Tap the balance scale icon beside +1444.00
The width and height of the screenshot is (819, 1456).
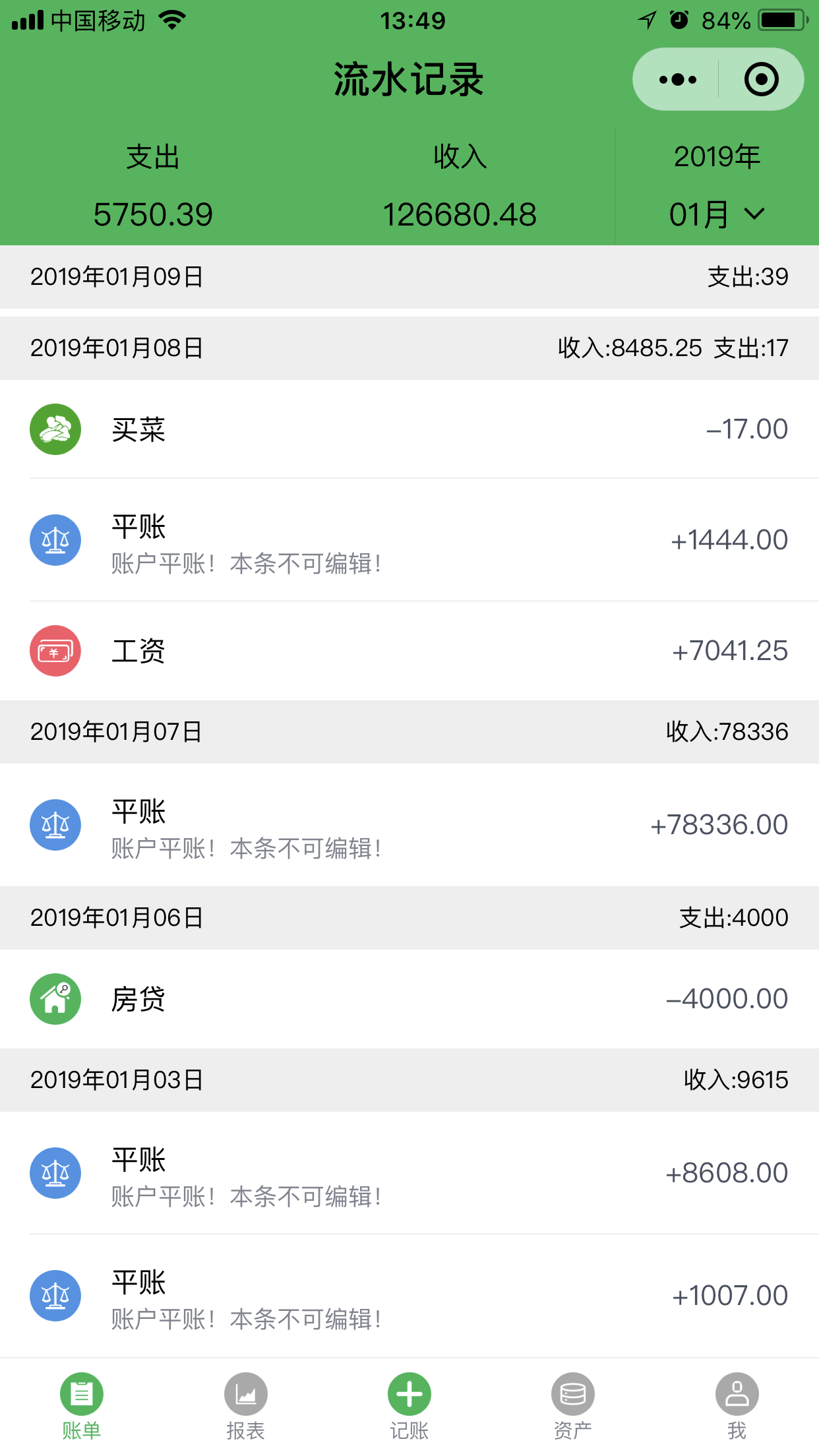point(55,540)
